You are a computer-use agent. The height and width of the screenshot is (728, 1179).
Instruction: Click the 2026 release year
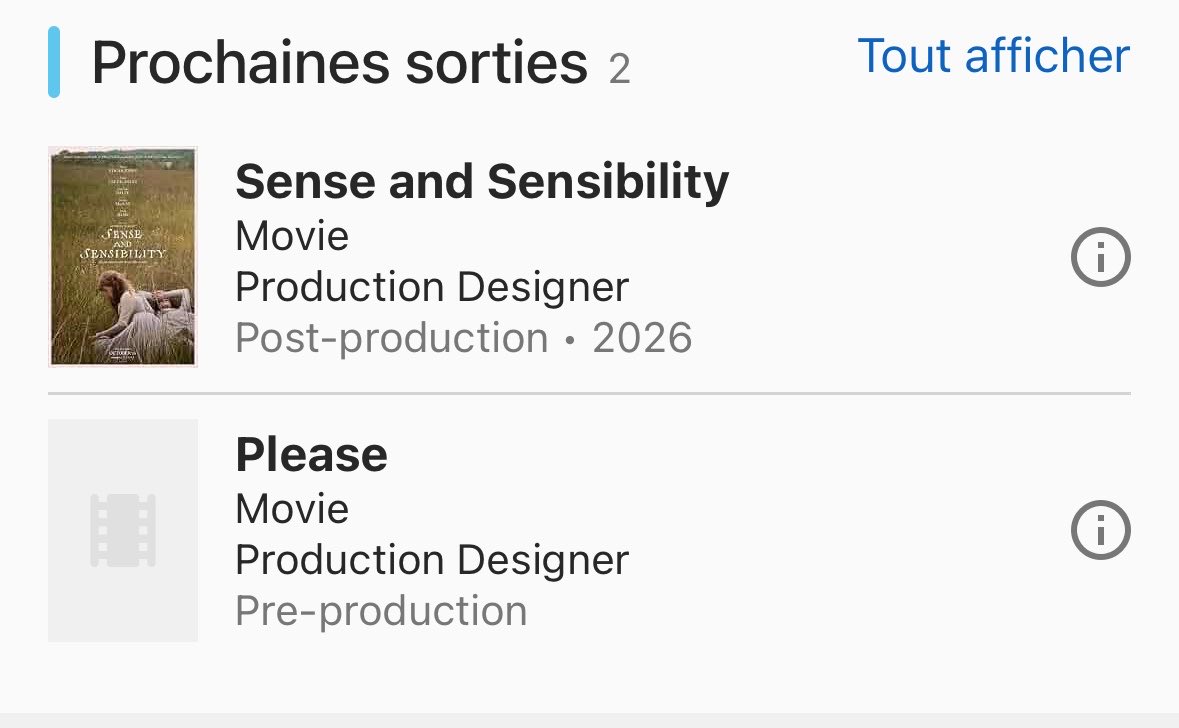641,338
